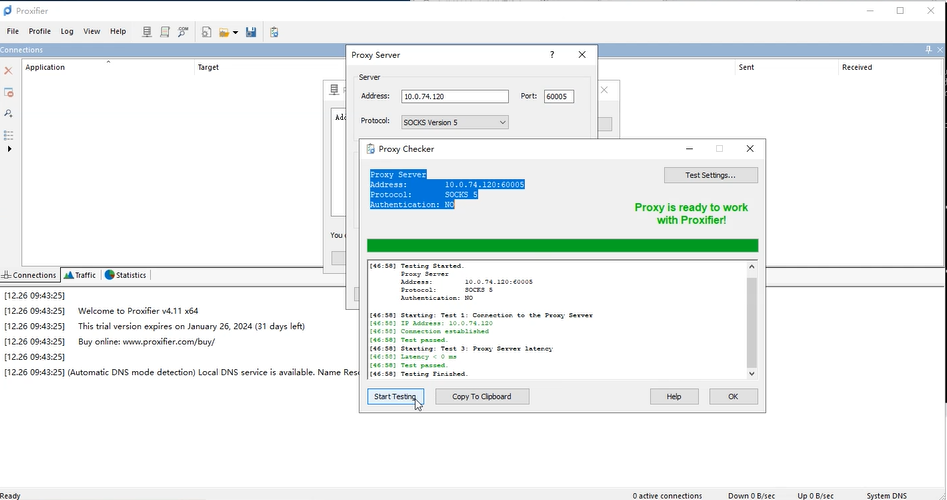Screen dimensions: 947x500
Task: Open Test Settings in Proxy Checker
Action: [711, 175]
